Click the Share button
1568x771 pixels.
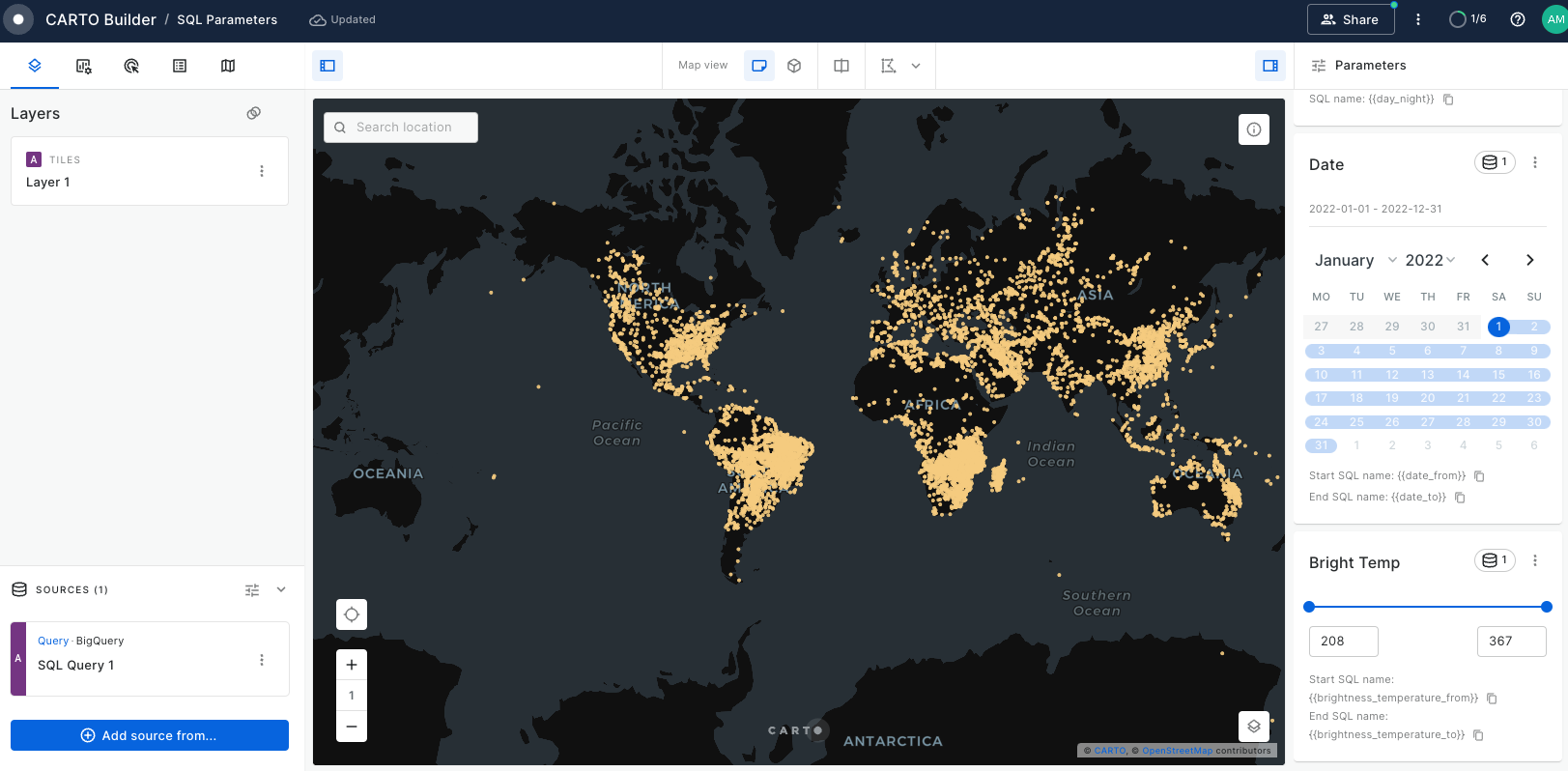(x=1350, y=19)
